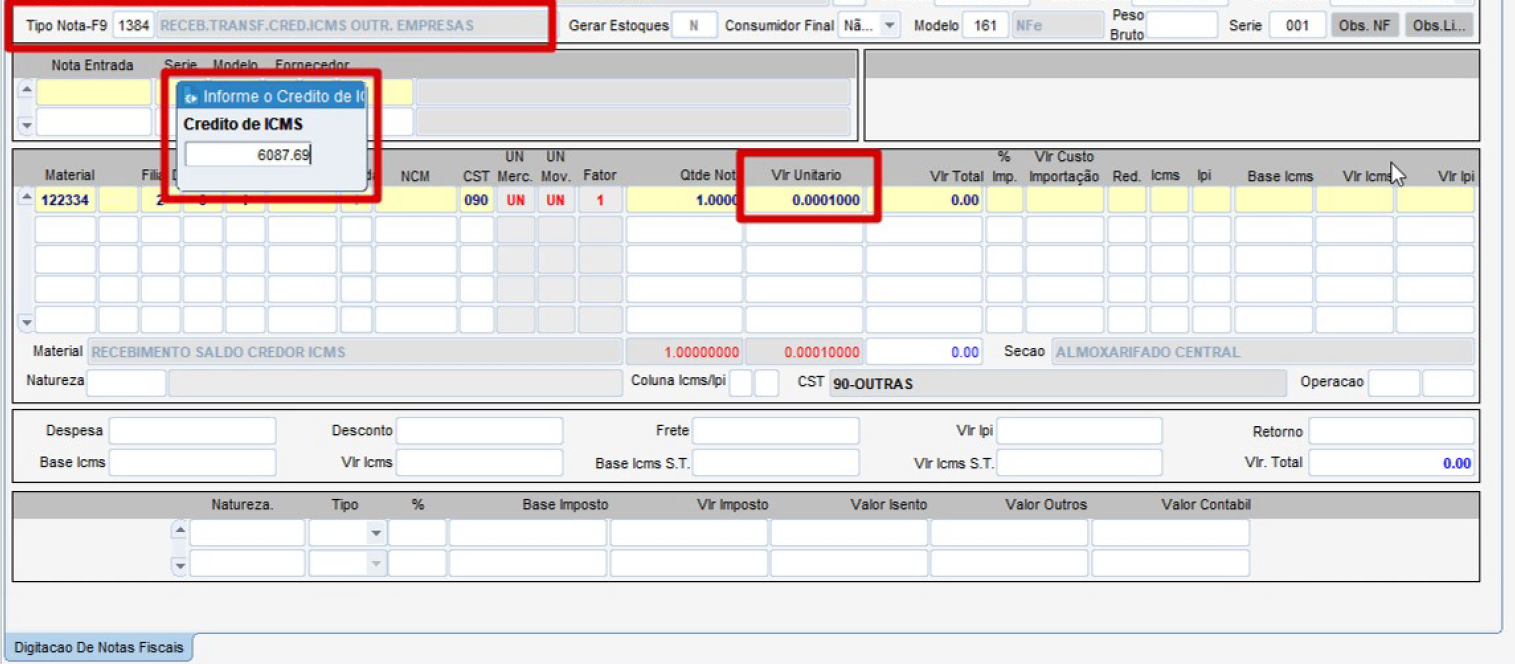Image resolution: width=1515 pixels, height=664 pixels.
Task: Click the up arrow of the items grid
Action: tap(26, 198)
